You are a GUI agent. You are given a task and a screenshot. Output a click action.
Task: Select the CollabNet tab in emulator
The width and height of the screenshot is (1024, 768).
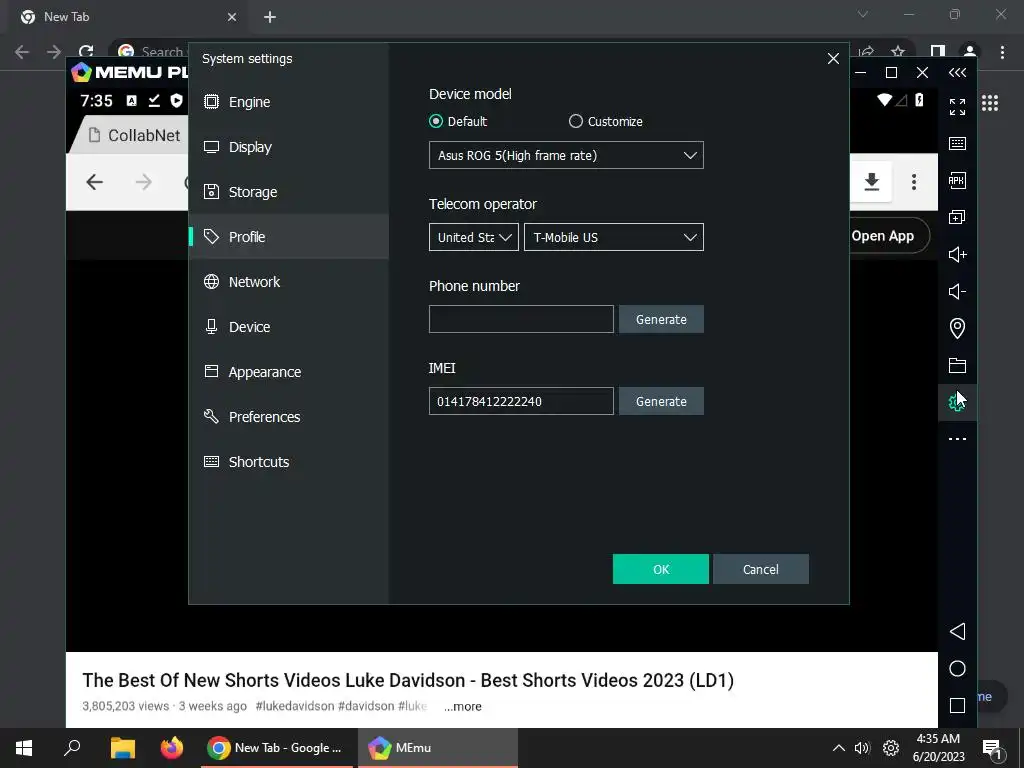134,135
